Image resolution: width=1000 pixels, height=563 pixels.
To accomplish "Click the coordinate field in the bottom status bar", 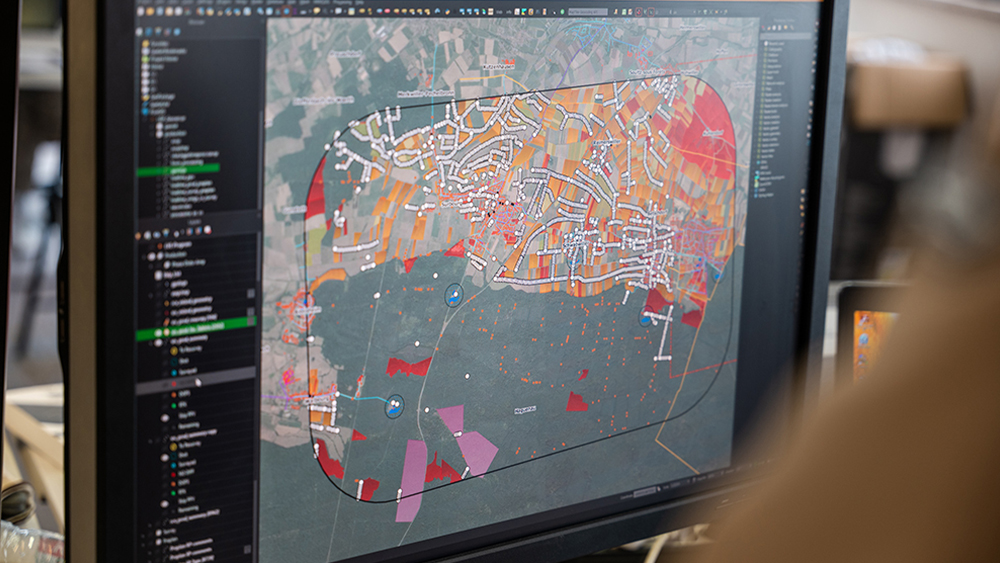I will click(x=643, y=492).
